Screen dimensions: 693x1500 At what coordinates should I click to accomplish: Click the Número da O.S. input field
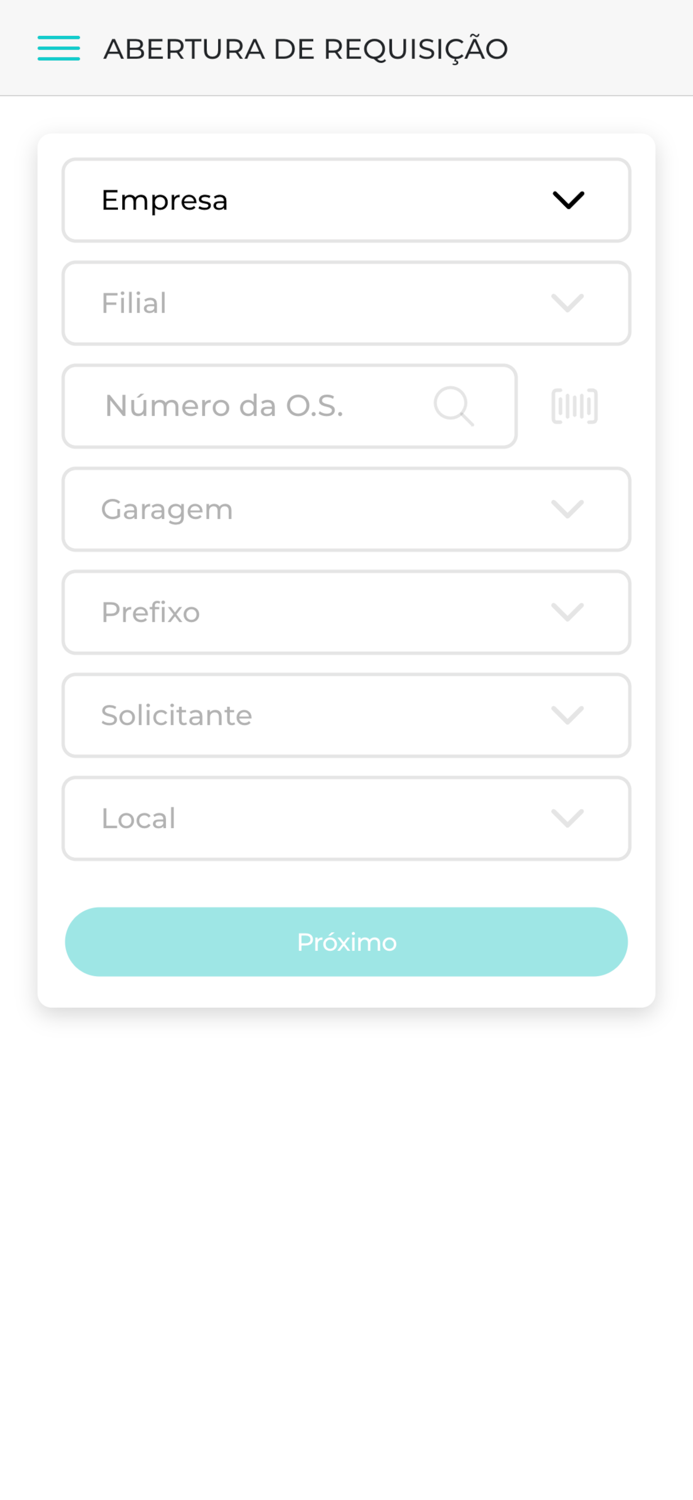pyautogui.click(x=250, y=405)
